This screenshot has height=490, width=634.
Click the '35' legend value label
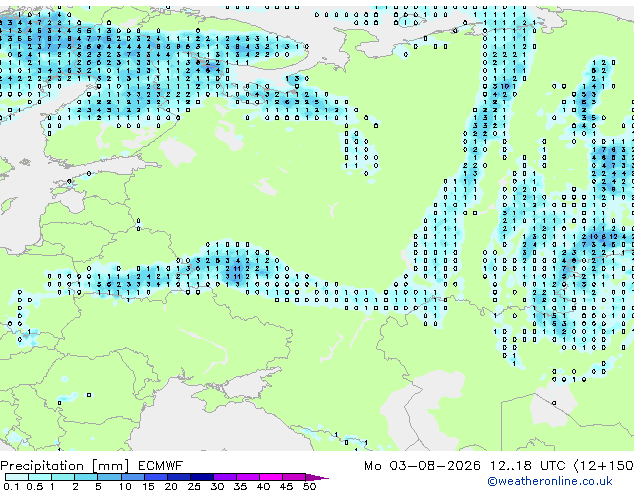coord(240,486)
